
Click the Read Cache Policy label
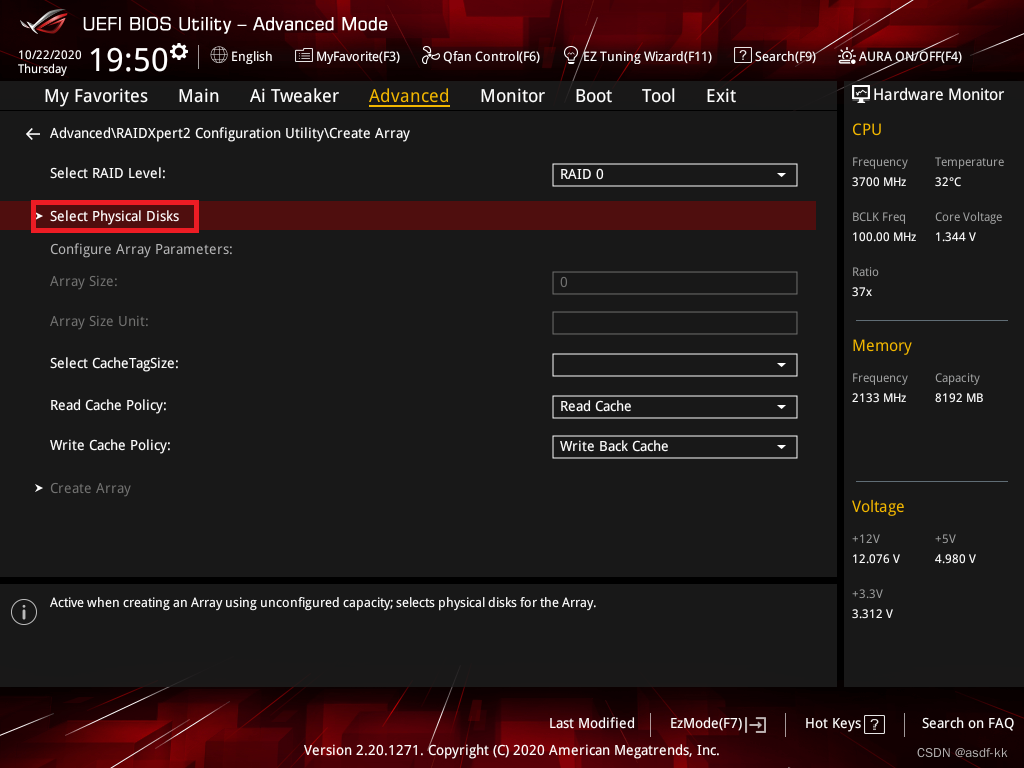[108, 406]
